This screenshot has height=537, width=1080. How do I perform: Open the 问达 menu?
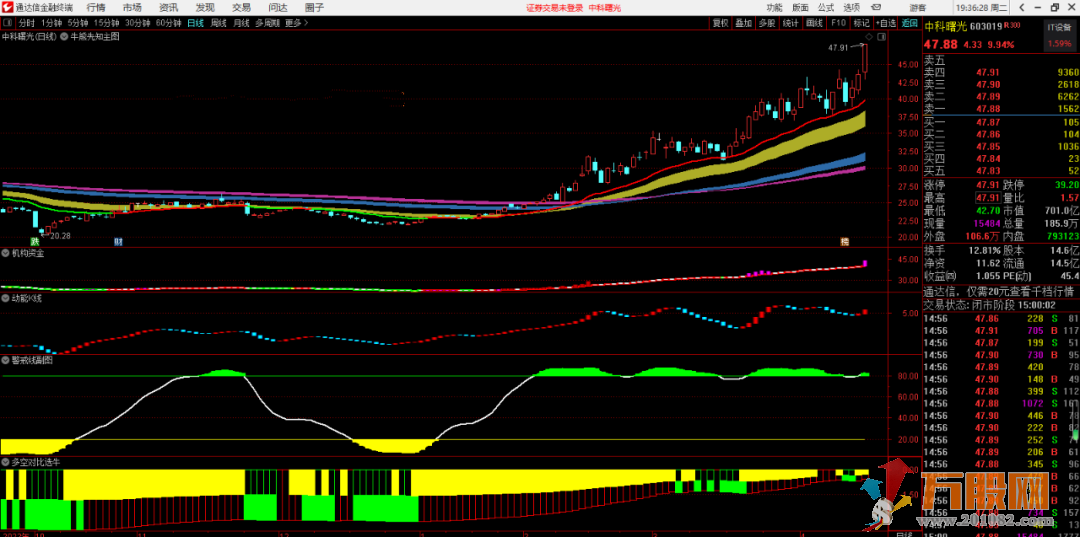pos(278,8)
